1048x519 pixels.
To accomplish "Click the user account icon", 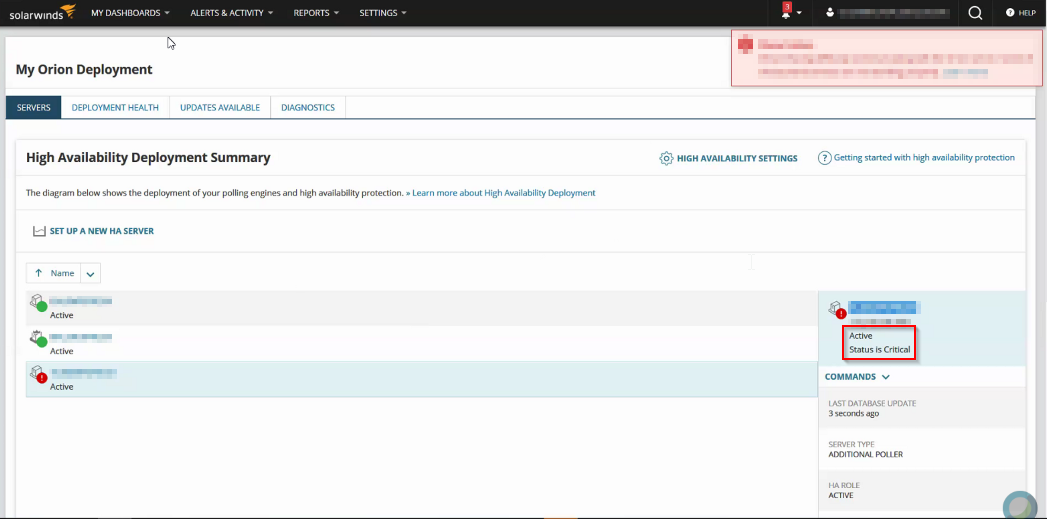I will pos(830,13).
